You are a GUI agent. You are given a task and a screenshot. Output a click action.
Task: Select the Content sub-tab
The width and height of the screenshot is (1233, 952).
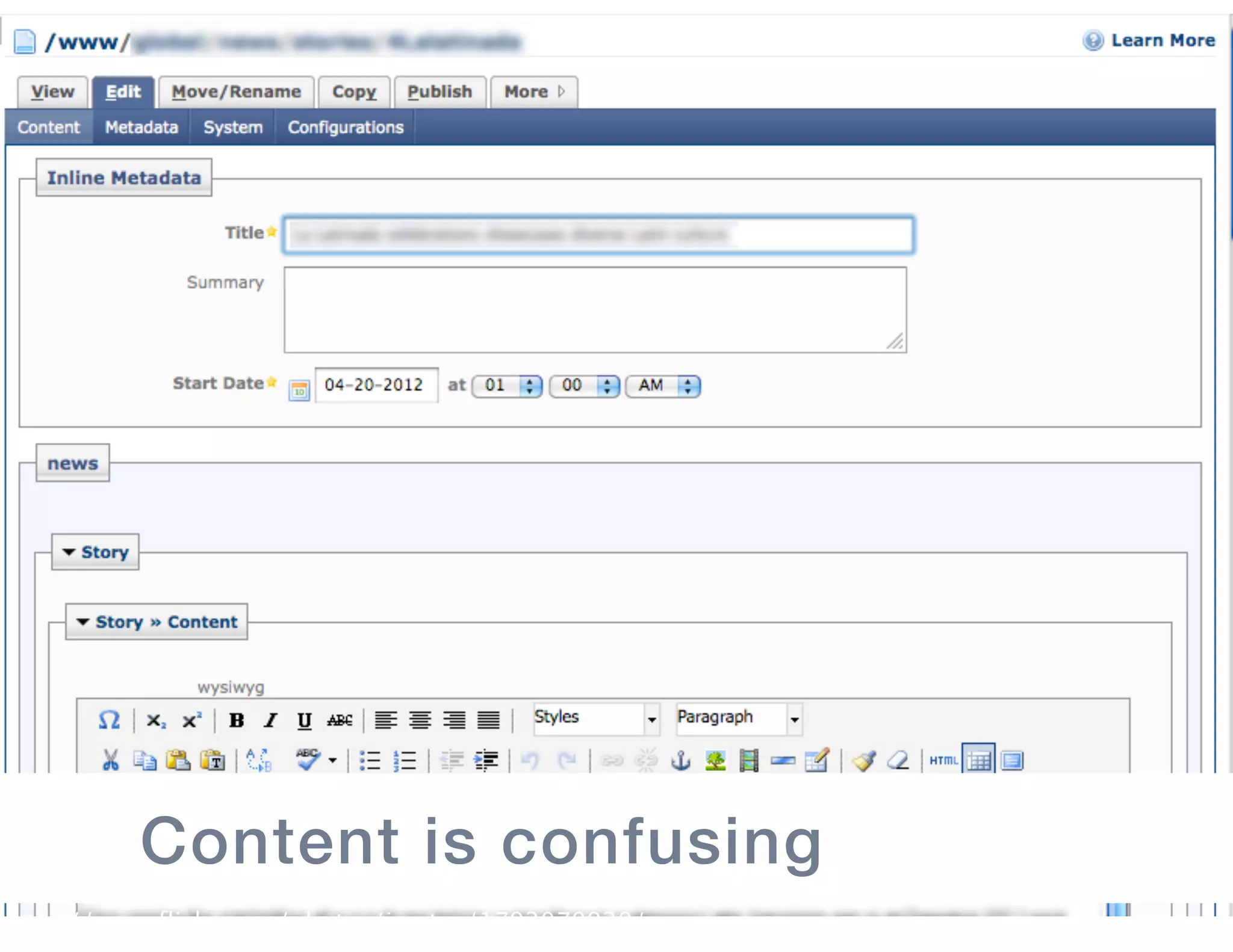[x=49, y=128]
